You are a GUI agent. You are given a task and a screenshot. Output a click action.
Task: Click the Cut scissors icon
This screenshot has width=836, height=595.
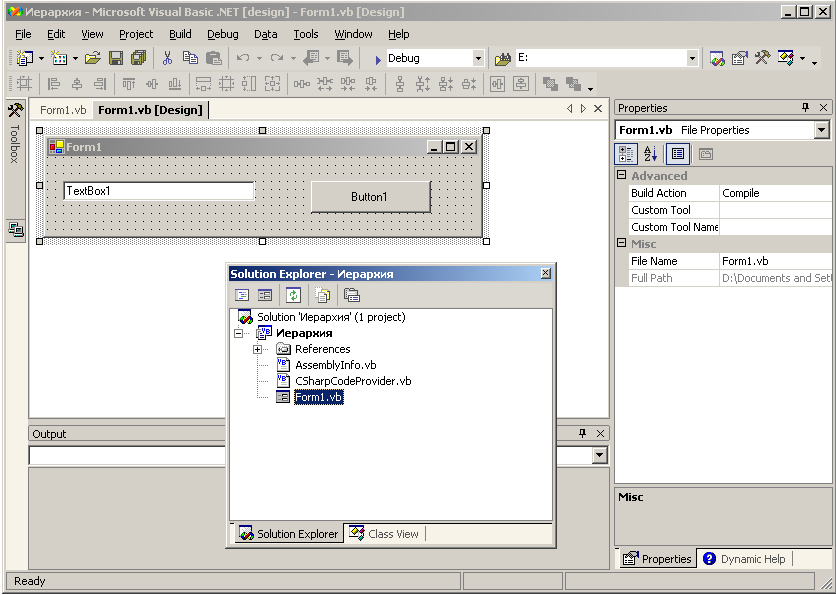click(167, 58)
